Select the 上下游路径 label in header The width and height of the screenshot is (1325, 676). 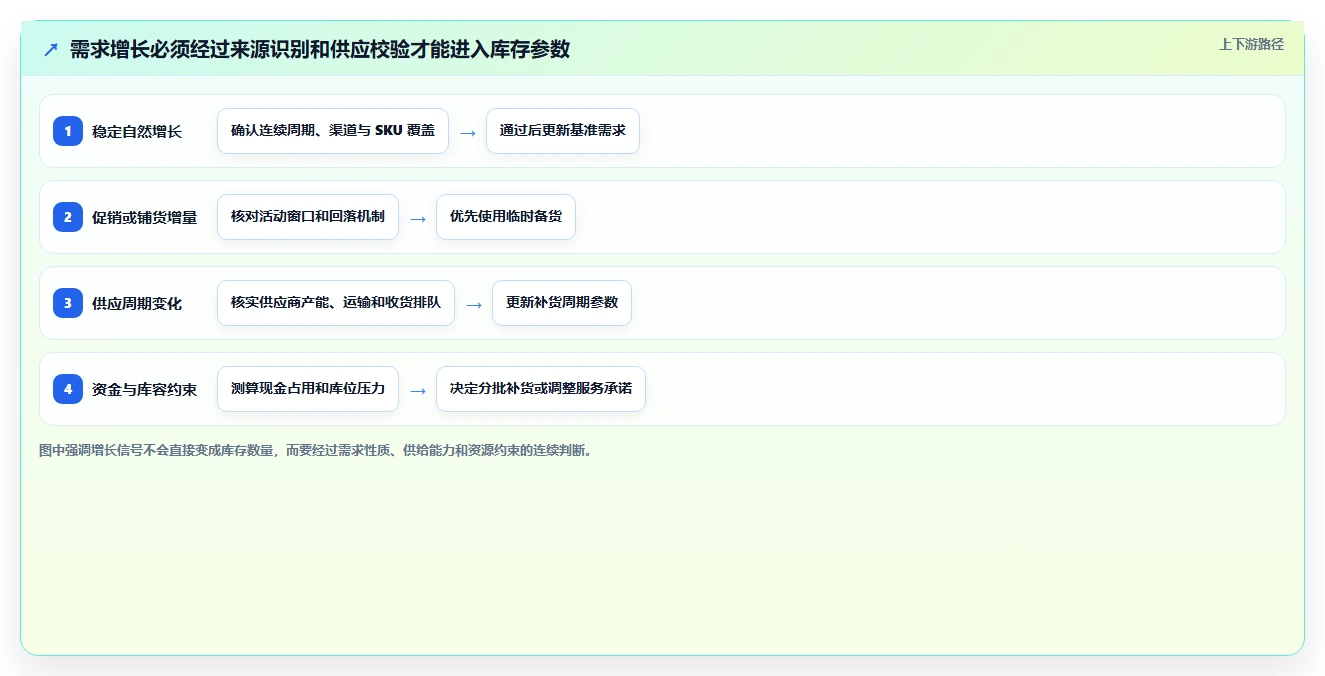[1251, 45]
